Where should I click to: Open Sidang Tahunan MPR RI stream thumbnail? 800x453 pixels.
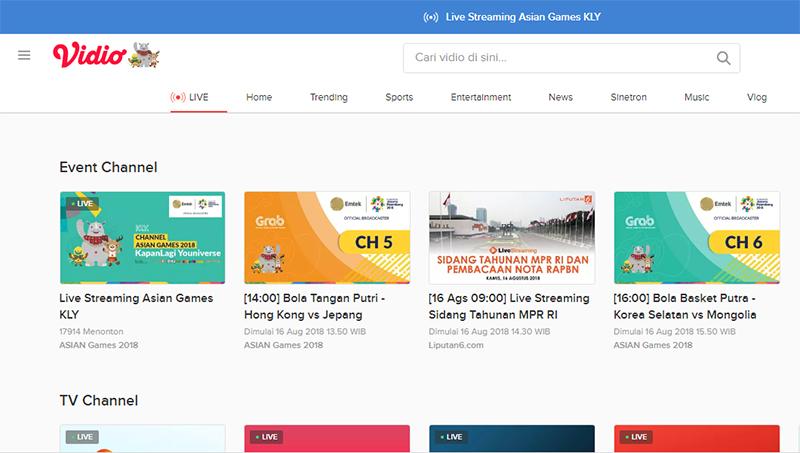pyautogui.click(x=511, y=237)
